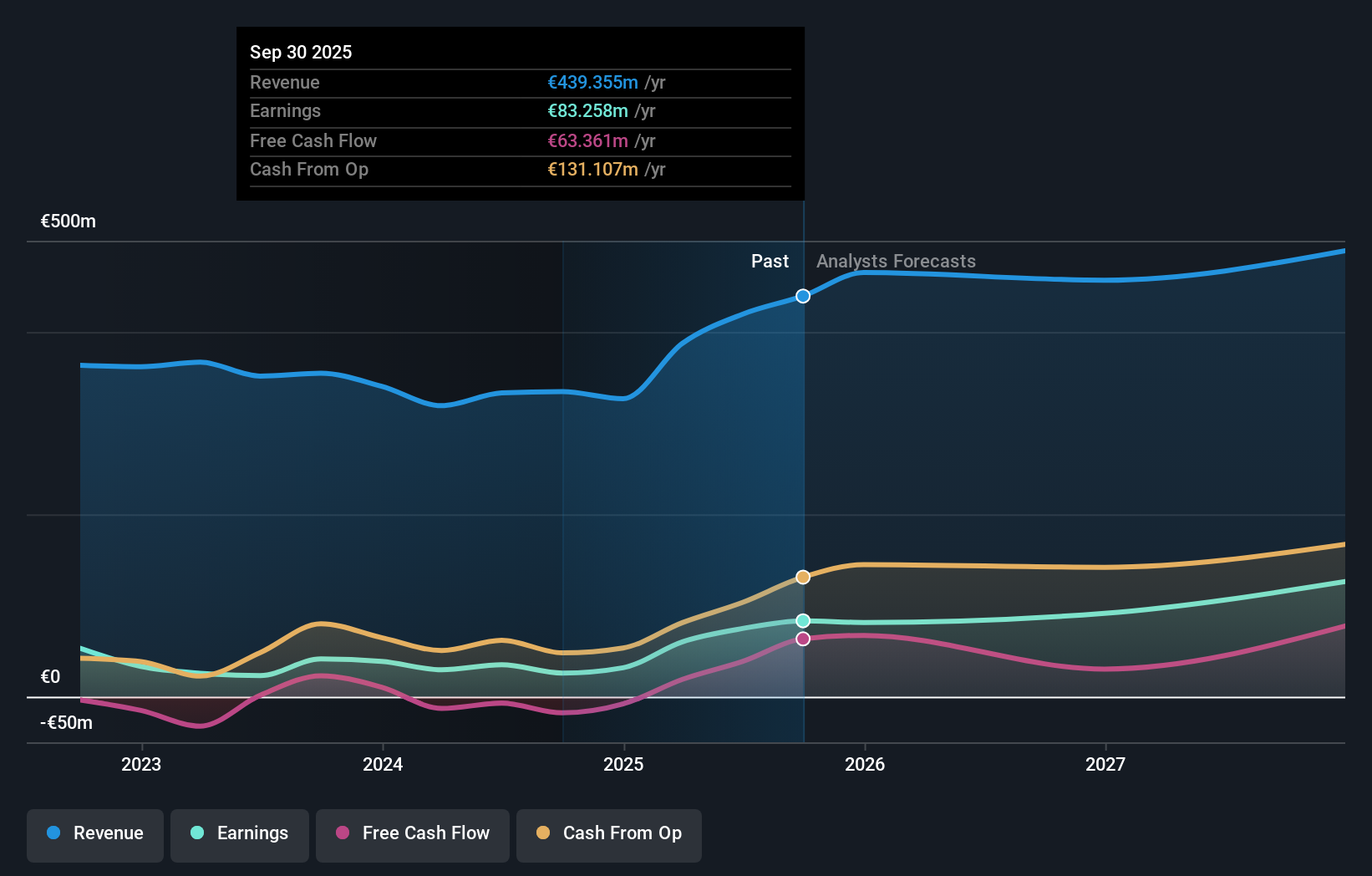
Task: Click the 2025 label on the time axis
Action: (x=624, y=764)
